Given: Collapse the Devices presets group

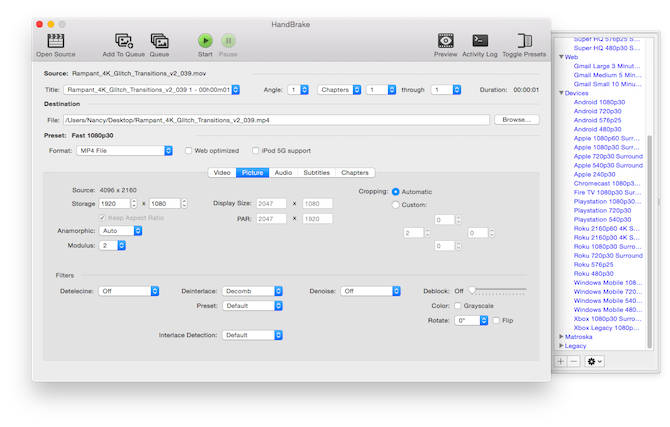Looking at the screenshot, I should click(561, 93).
